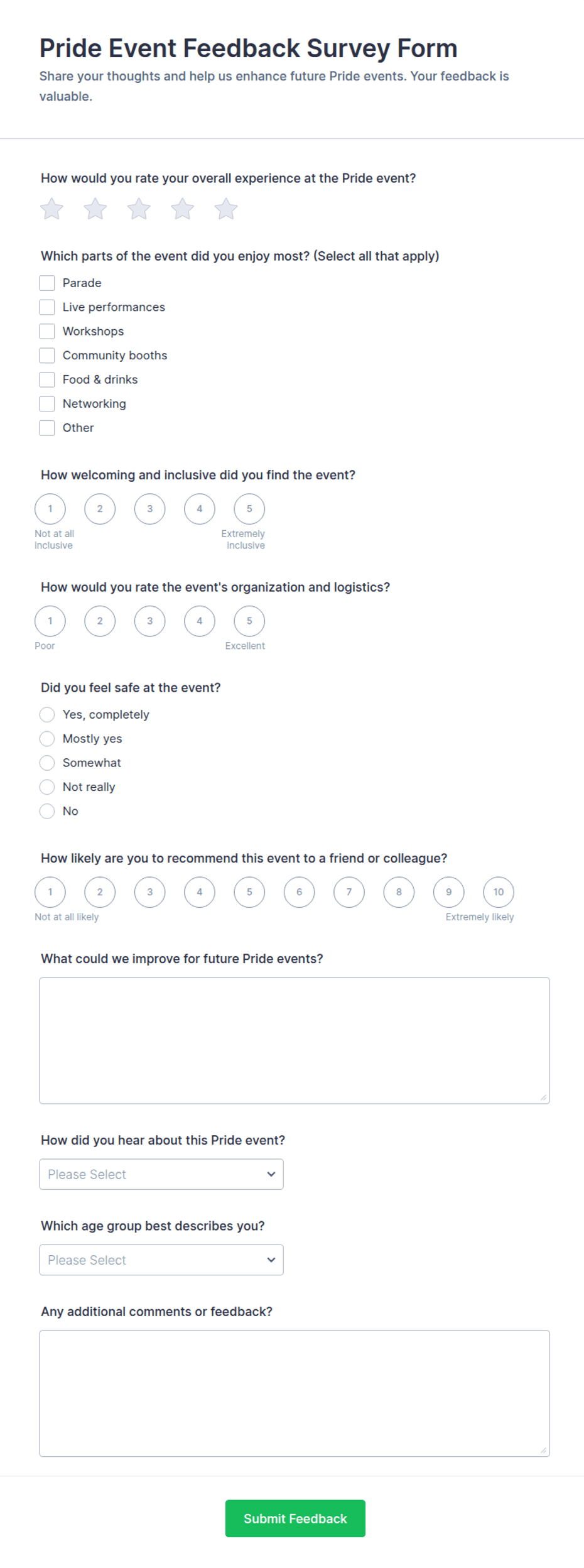The image size is (584, 1568).
Task: Click the improvement suggestions text area
Action: [295, 1040]
